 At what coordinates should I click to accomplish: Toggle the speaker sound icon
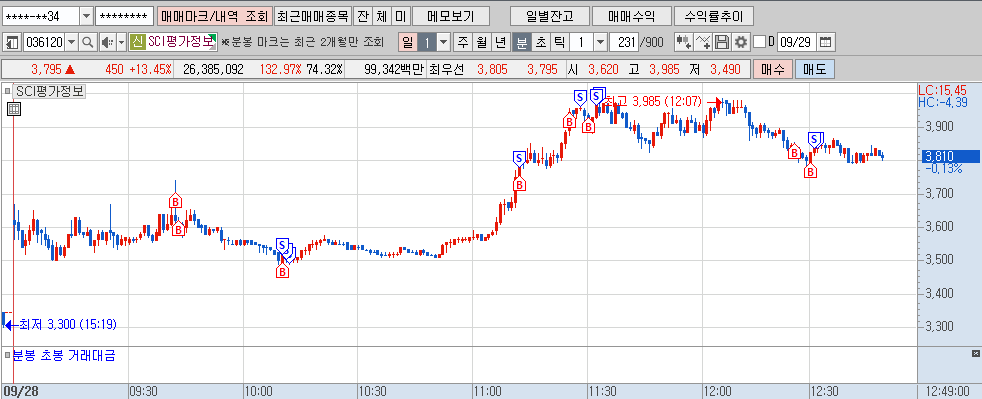pos(106,43)
